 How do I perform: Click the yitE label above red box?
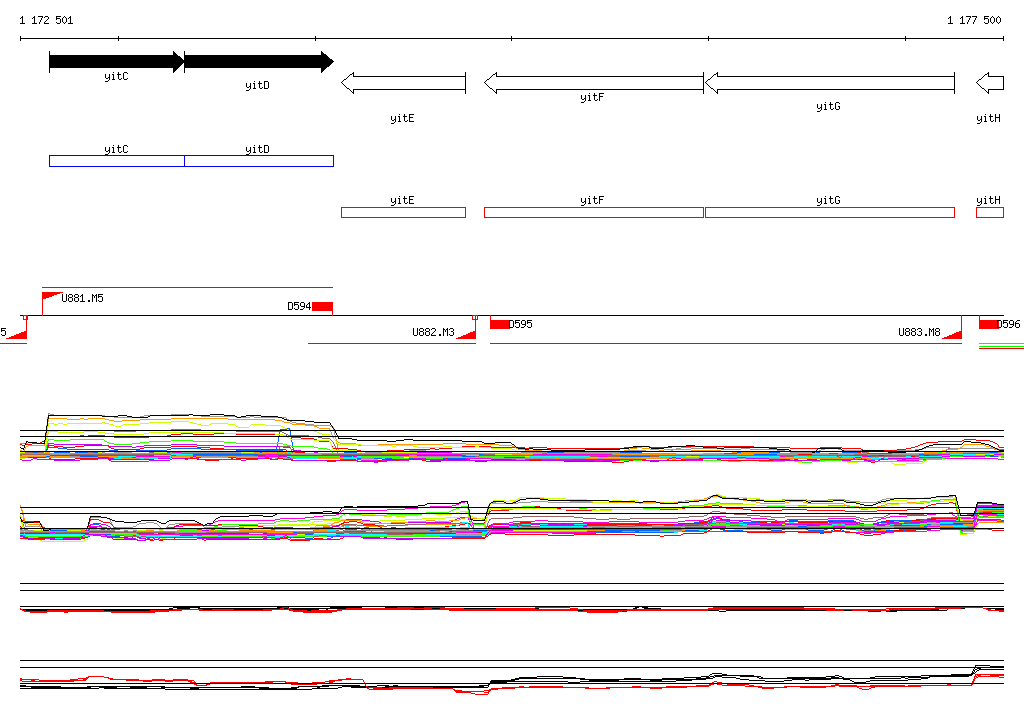402,201
